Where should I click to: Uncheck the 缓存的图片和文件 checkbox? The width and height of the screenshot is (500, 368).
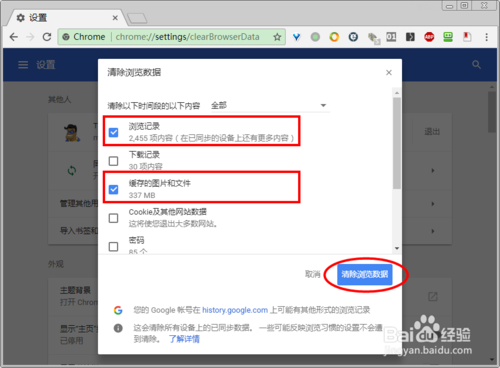(x=114, y=189)
